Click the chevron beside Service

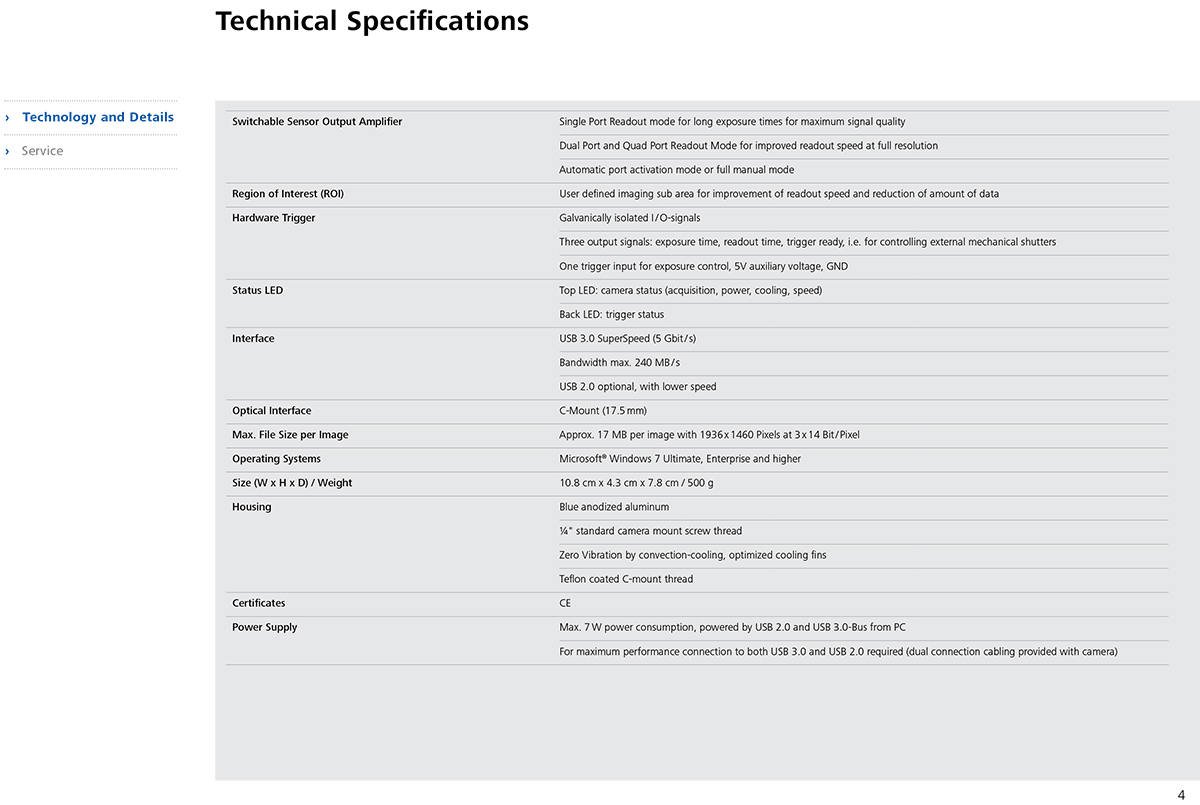coord(8,151)
